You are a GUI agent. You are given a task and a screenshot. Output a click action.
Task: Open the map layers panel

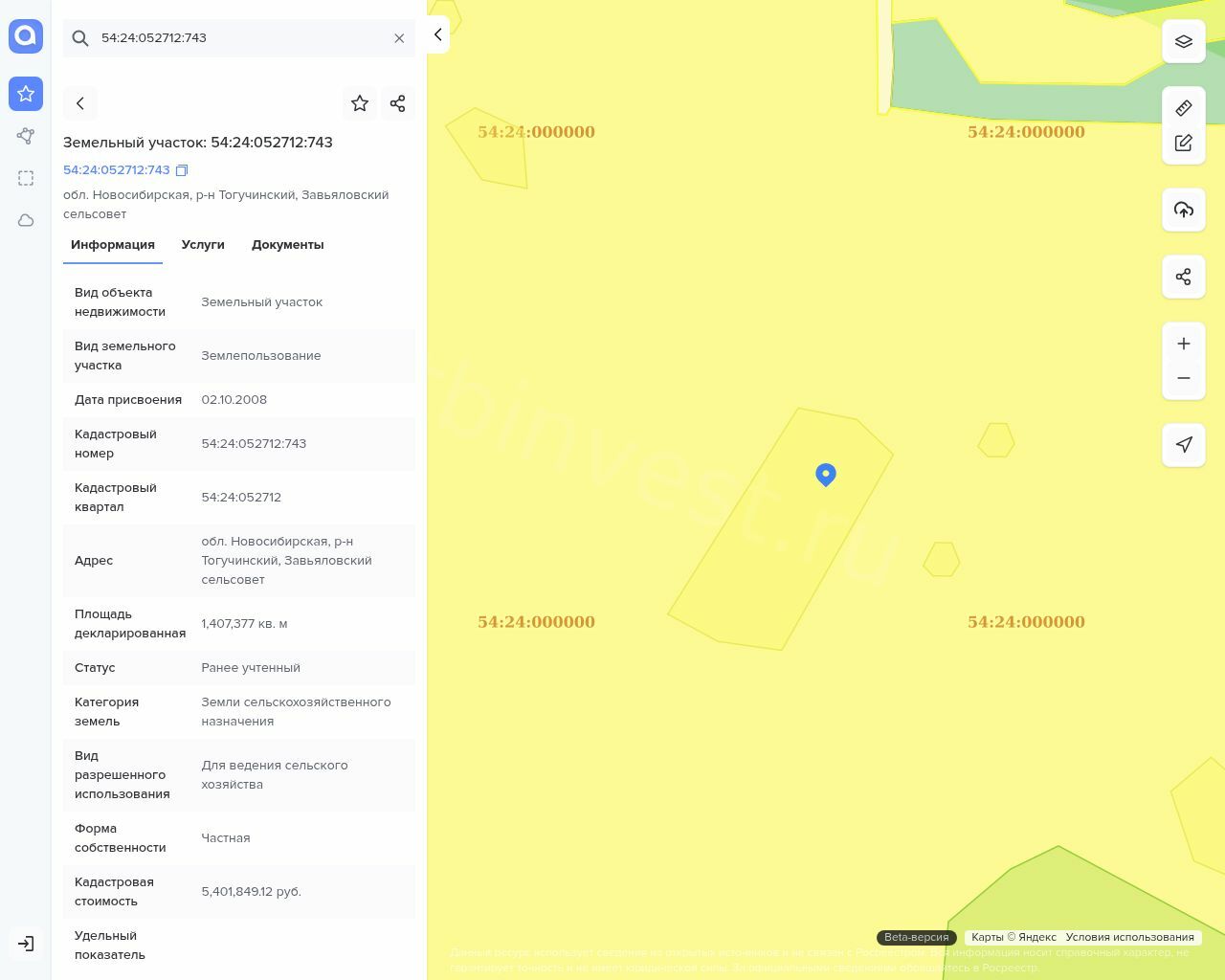pyautogui.click(x=1184, y=42)
